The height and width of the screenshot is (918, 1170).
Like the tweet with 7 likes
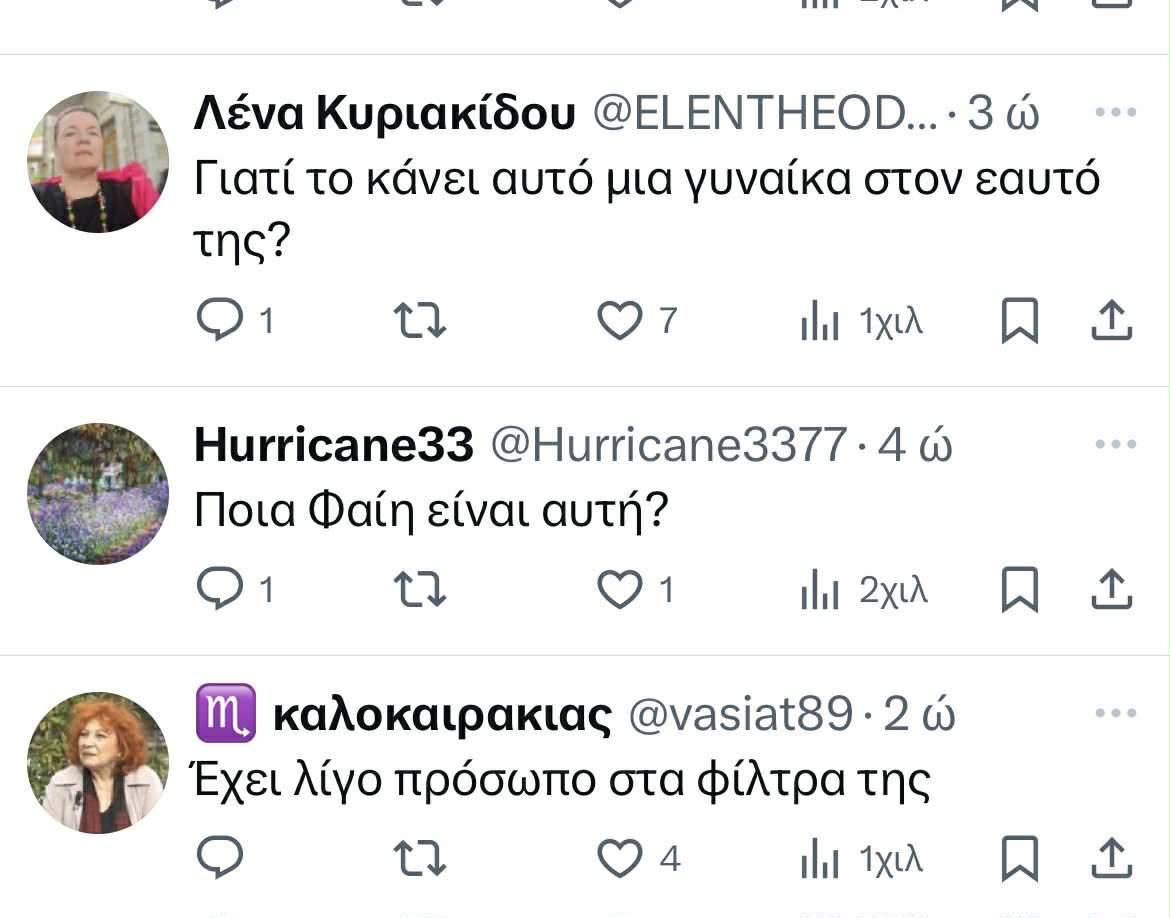(x=619, y=321)
